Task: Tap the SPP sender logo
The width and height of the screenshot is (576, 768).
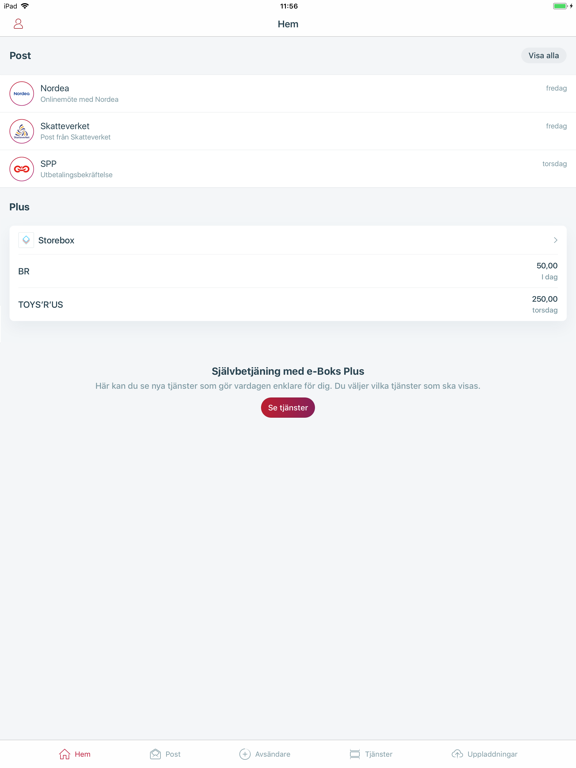Action: (22, 169)
